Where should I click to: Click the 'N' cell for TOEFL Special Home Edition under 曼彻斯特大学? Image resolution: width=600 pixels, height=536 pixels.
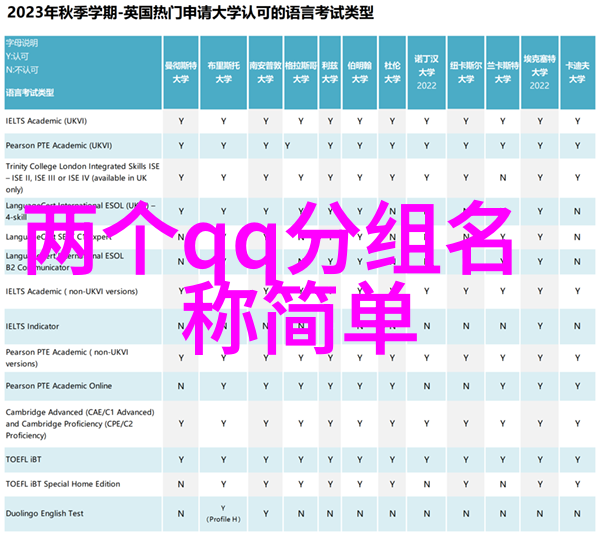point(181,484)
